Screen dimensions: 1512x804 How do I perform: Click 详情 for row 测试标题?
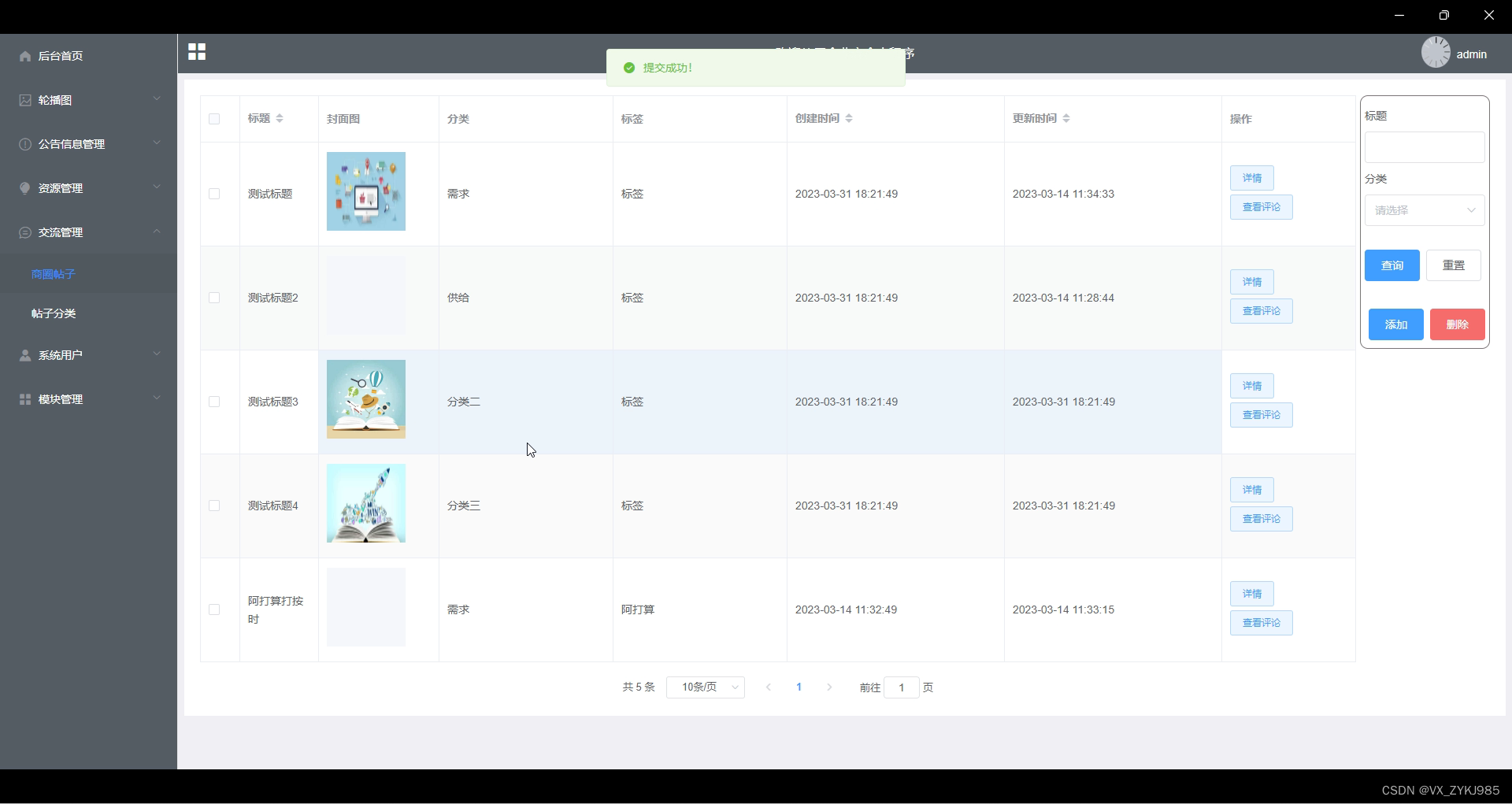tap(1252, 178)
